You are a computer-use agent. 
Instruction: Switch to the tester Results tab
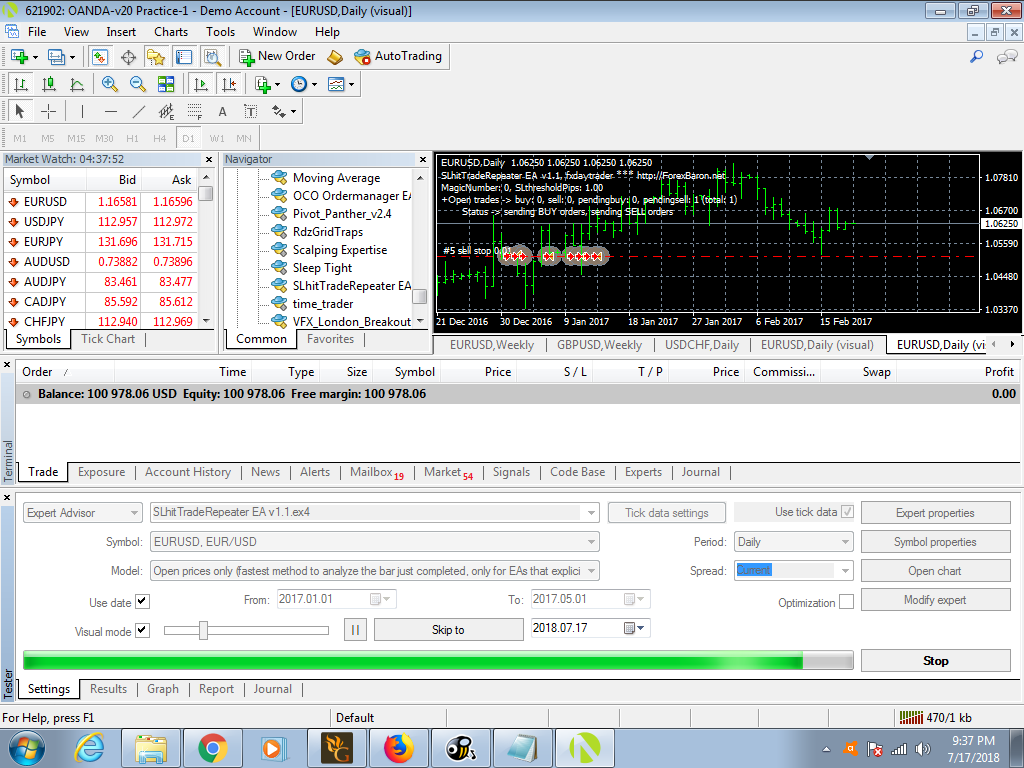pos(108,689)
